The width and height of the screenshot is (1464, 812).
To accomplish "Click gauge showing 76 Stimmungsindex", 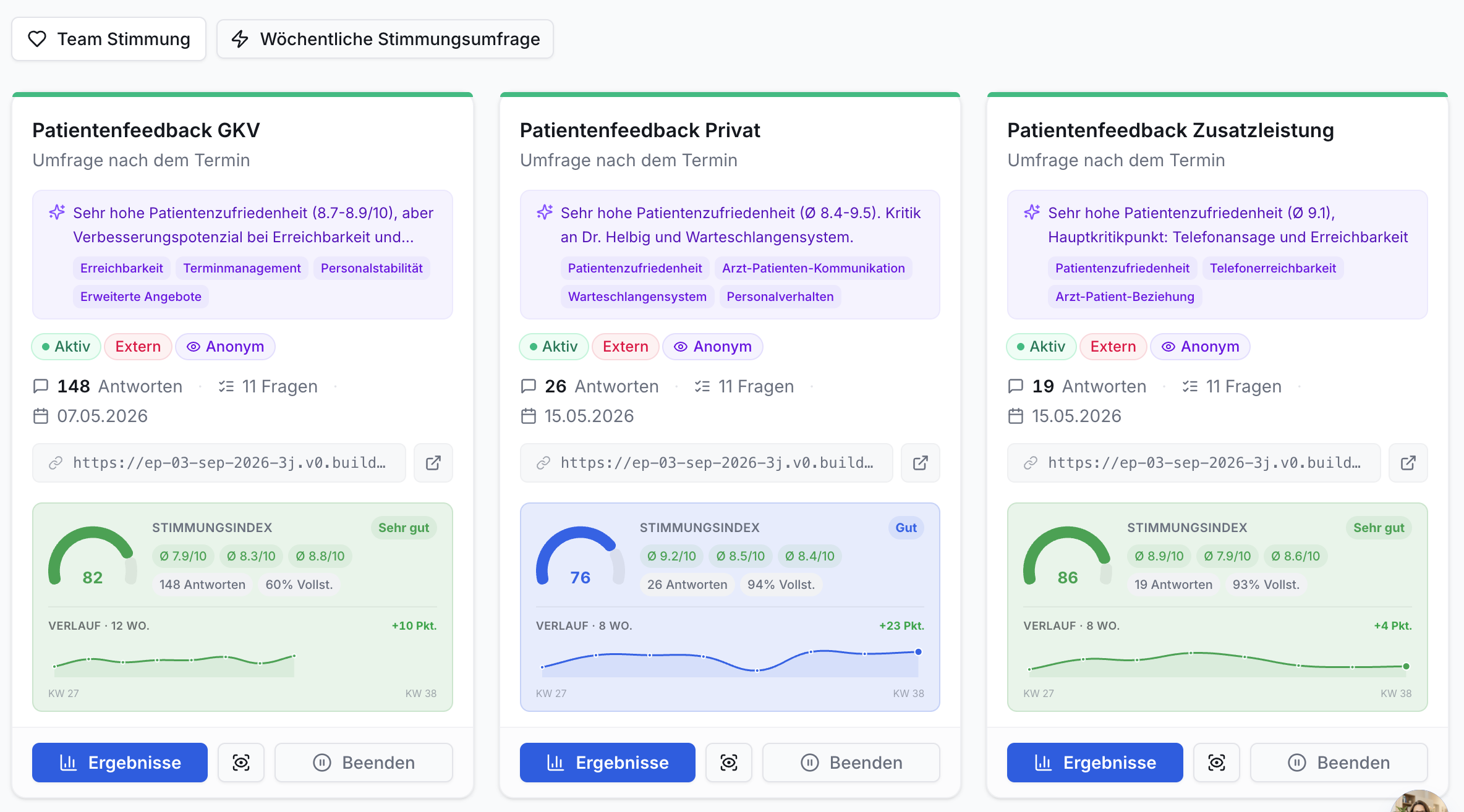I will click(x=580, y=556).
